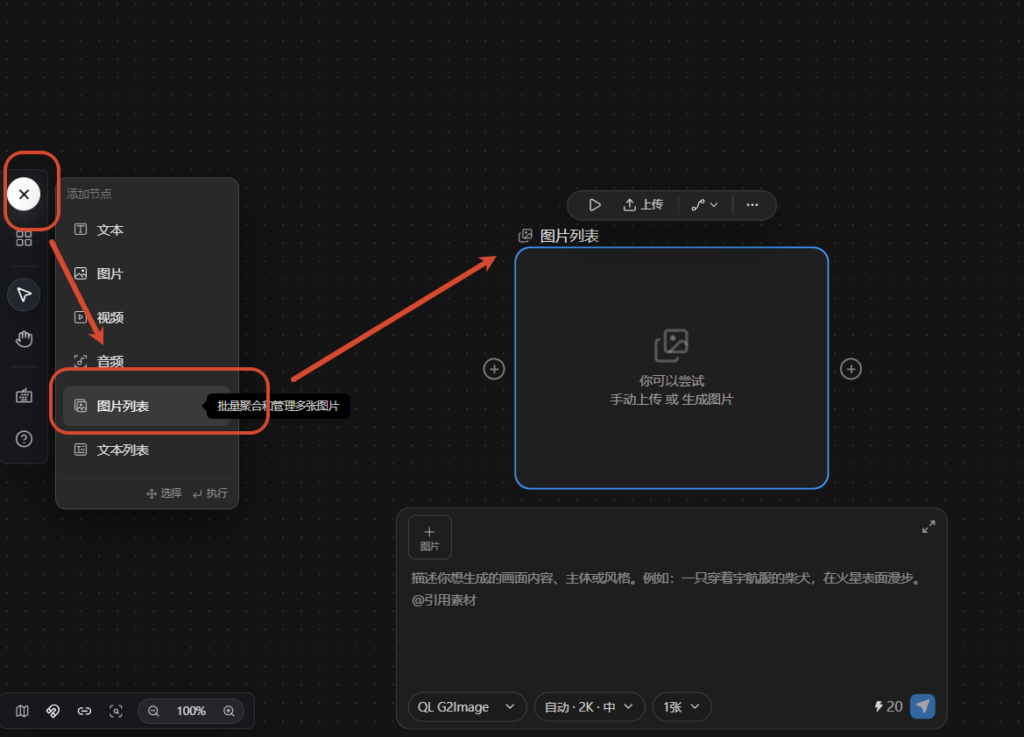The height and width of the screenshot is (737, 1024).
Task: Click the fit-to-view focus icon
Action: (x=116, y=711)
